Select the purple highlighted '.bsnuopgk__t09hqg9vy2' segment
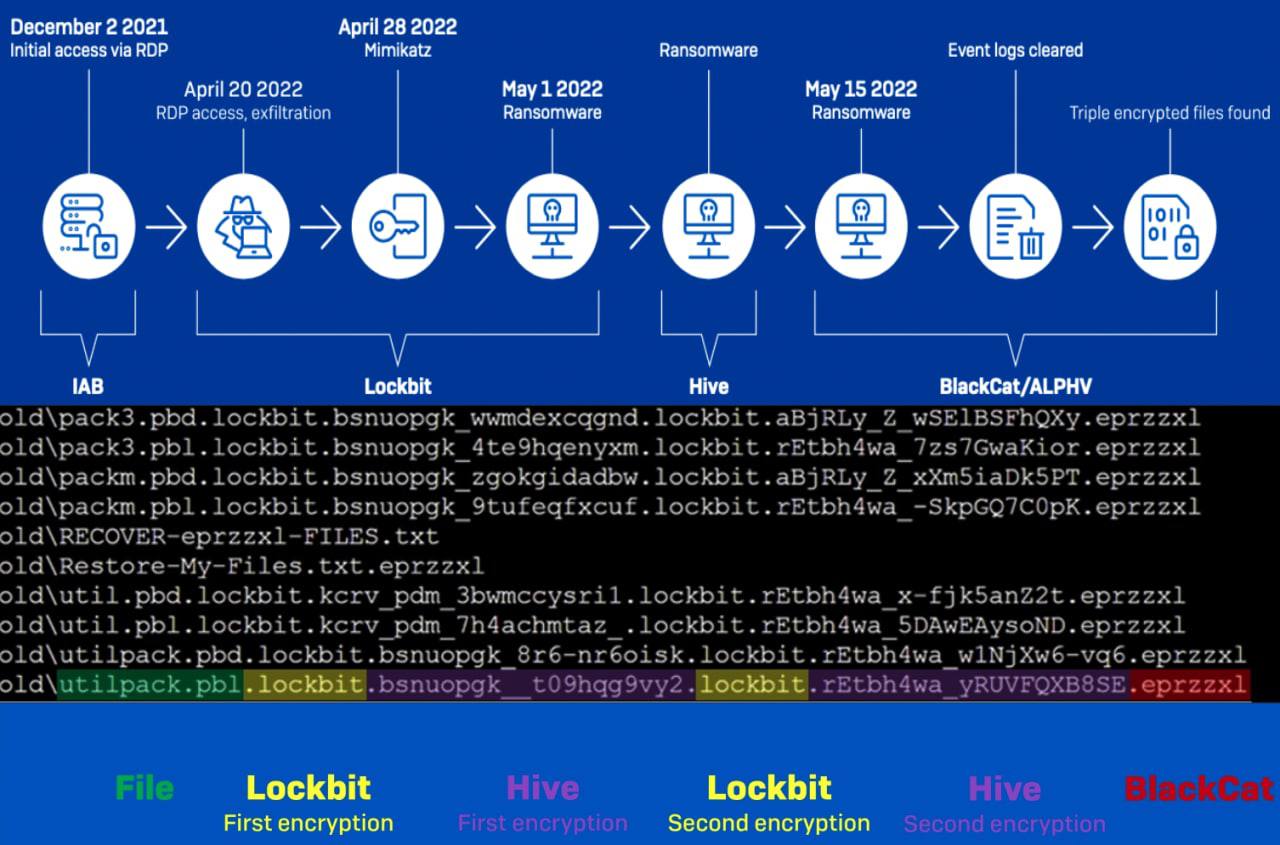The width and height of the screenshot is (1280, 845). click(531, 686)
